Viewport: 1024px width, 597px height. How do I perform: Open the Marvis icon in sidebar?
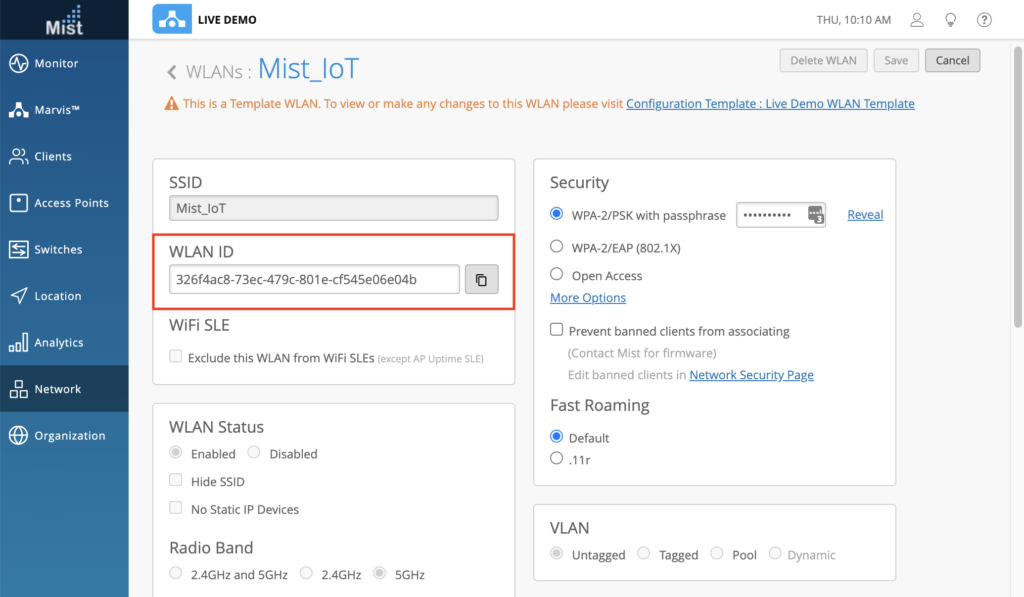coord(18,110)
